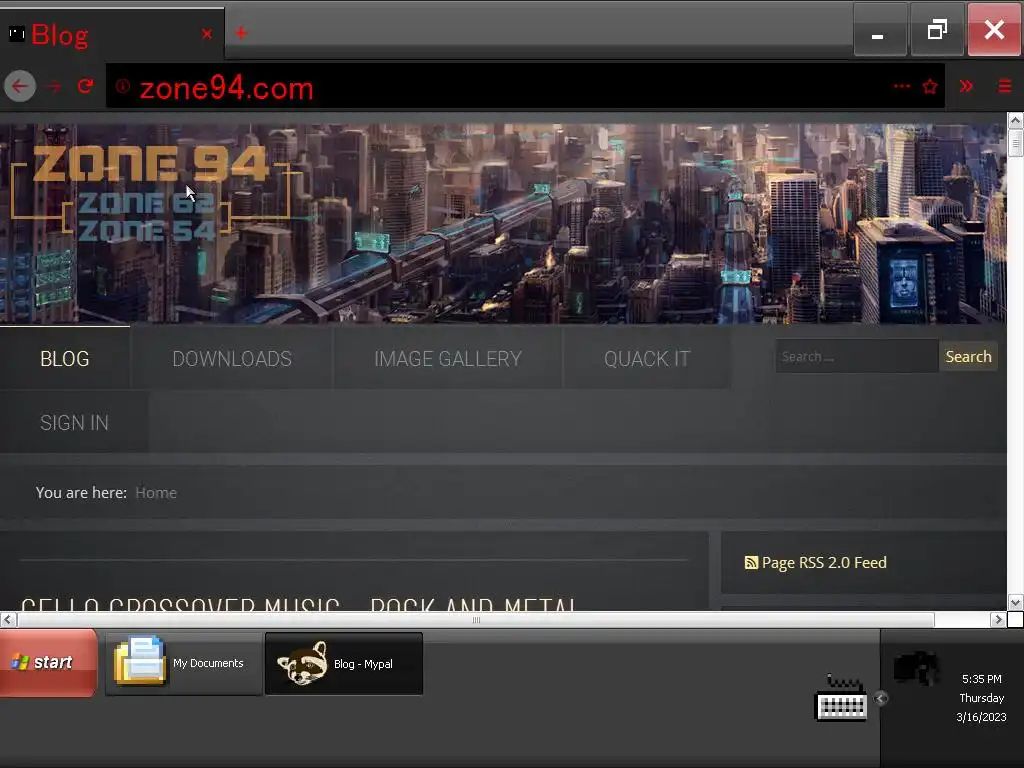
Task: Follow the Home breadcrumb link
Action: [x=156, y=492]
